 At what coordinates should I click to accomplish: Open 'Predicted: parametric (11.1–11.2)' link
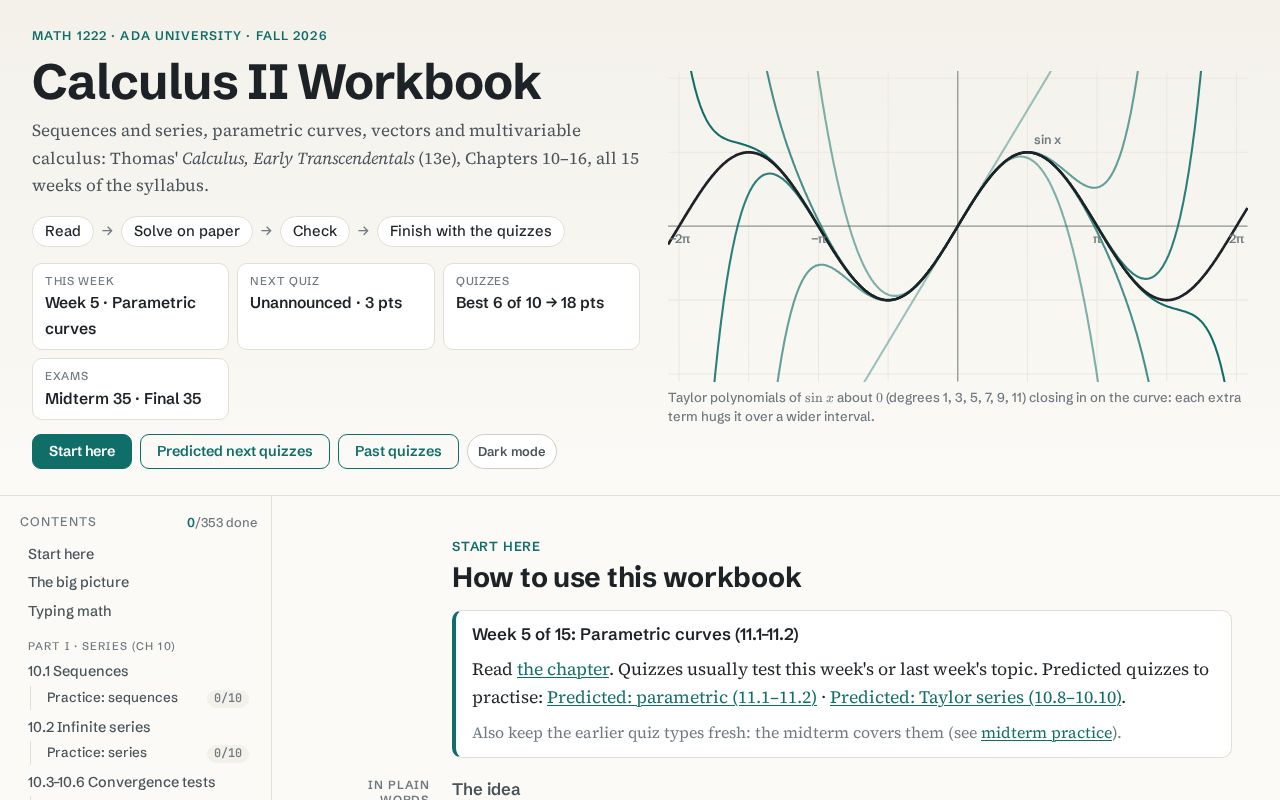click(682, 697)
